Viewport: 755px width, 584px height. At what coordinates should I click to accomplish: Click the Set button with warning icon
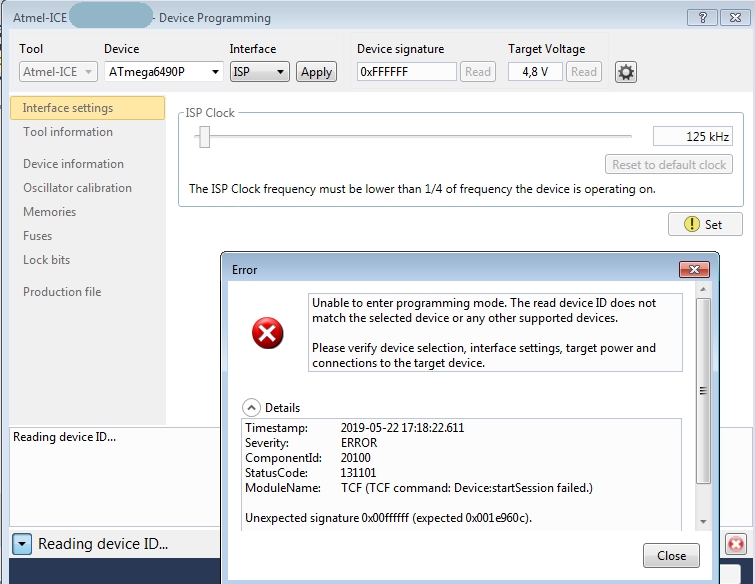(x=705, y=224)
